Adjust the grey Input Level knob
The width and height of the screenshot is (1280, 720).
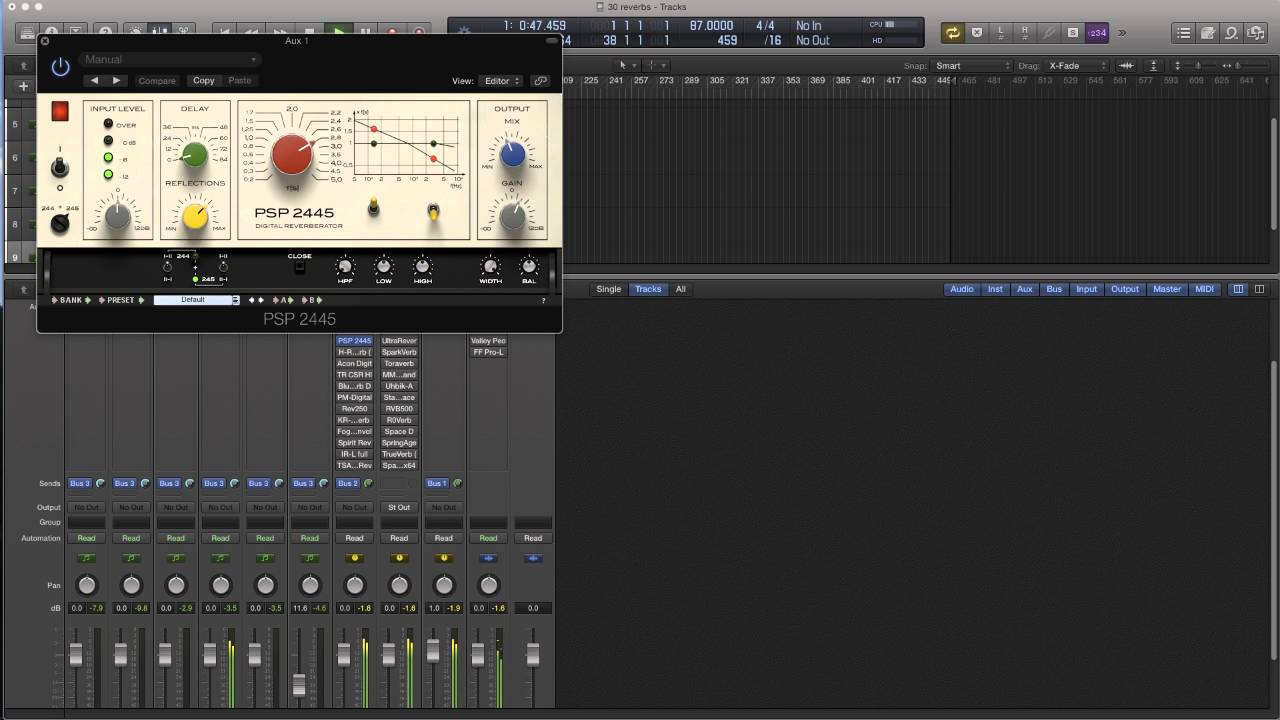[x=117, y=214]
